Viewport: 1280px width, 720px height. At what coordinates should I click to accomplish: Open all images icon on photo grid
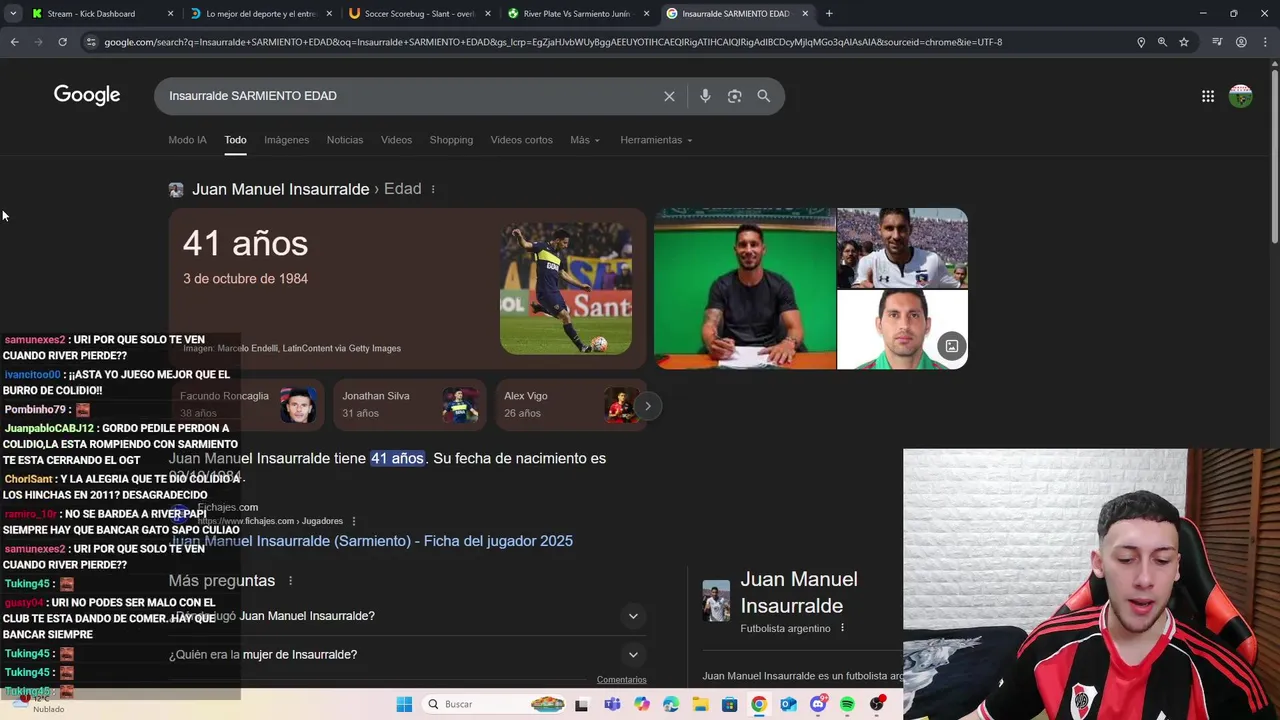click(x=952, y=346)
